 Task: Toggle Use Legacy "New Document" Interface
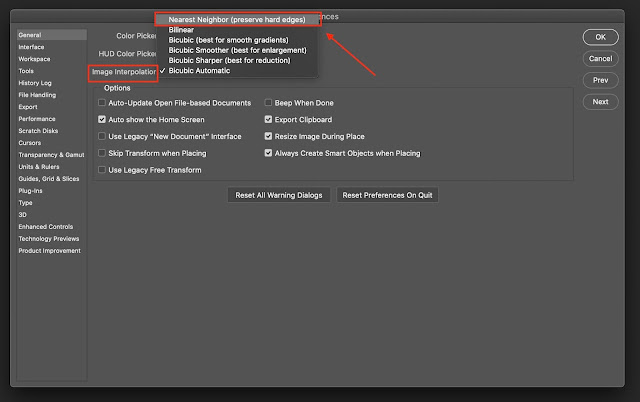tap(102, 136)
